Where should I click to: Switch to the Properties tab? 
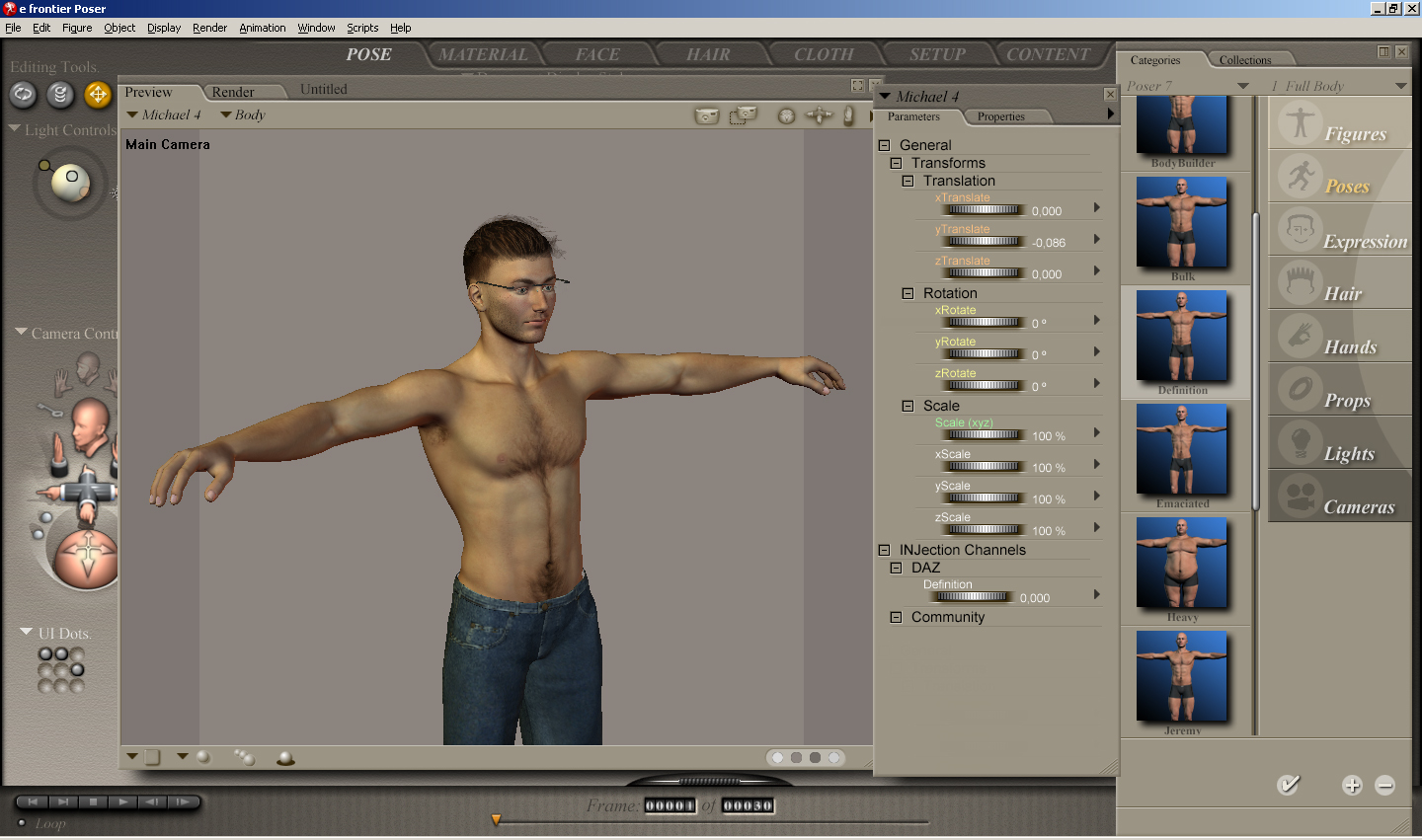[x=1000, y=116]
